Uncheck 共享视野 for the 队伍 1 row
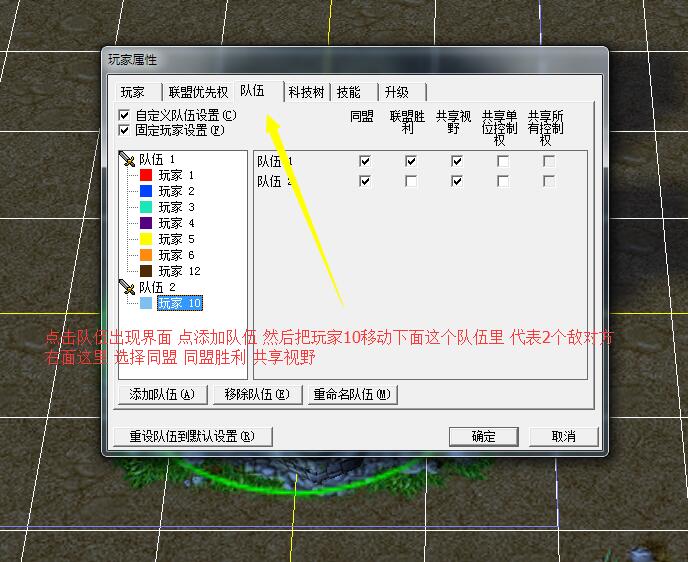688x562 pixels. [x=457, y=161]
